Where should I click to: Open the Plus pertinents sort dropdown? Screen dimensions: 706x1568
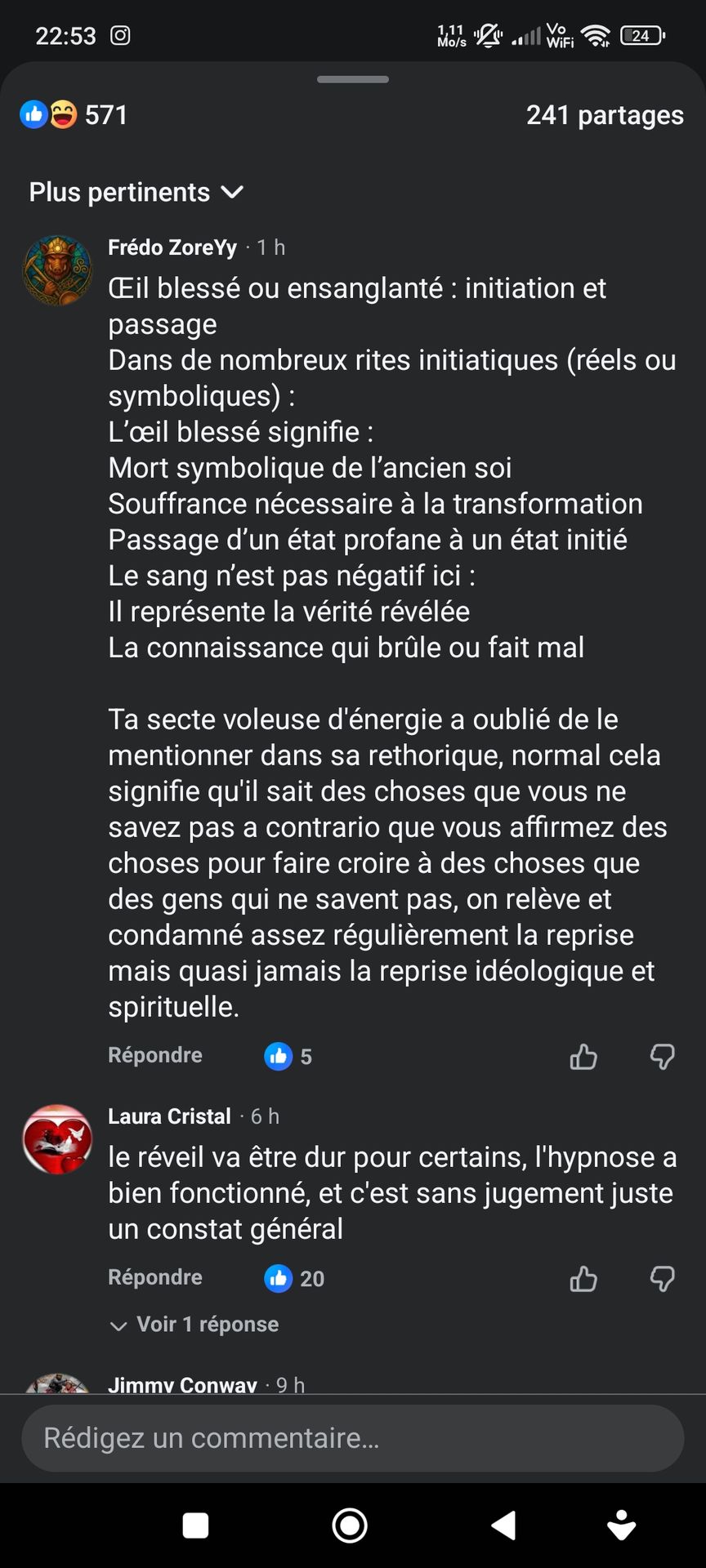pos(136,193)
